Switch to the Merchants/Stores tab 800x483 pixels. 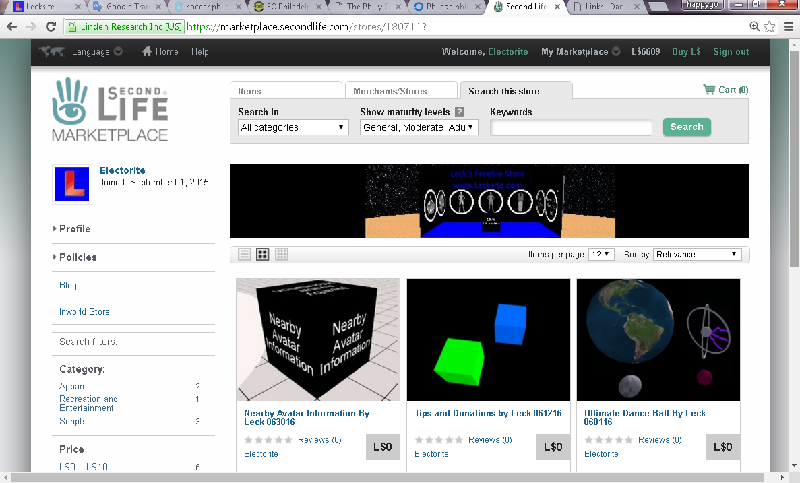402,91
